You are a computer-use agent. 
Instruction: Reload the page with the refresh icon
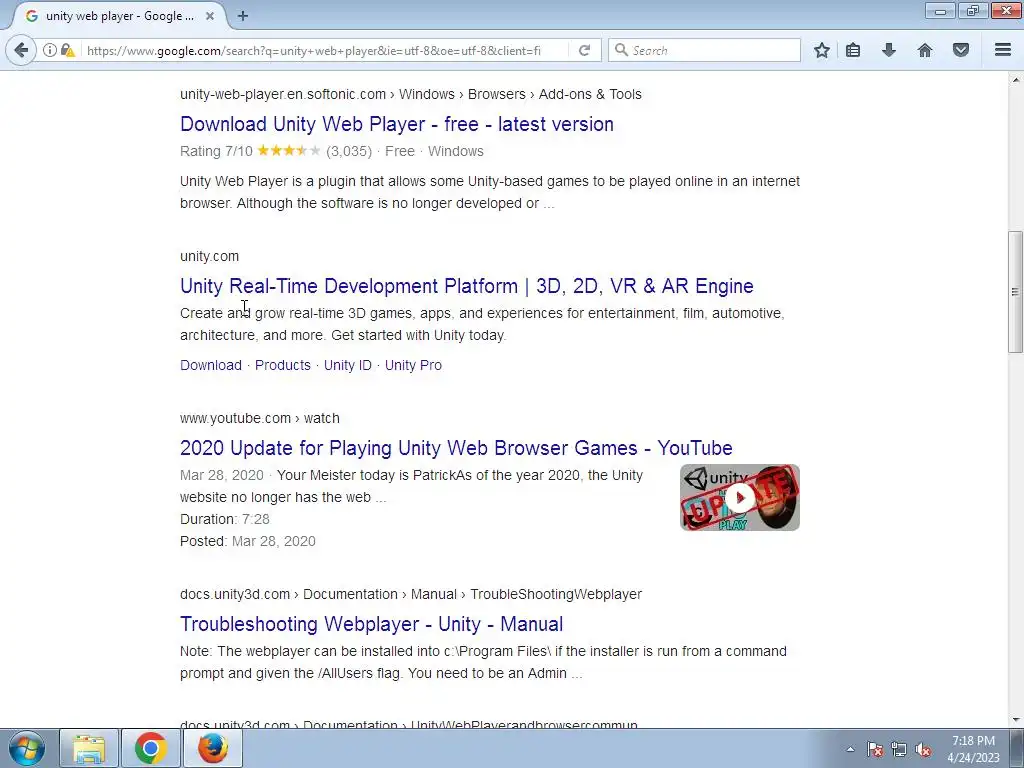(x=584, y=50)
